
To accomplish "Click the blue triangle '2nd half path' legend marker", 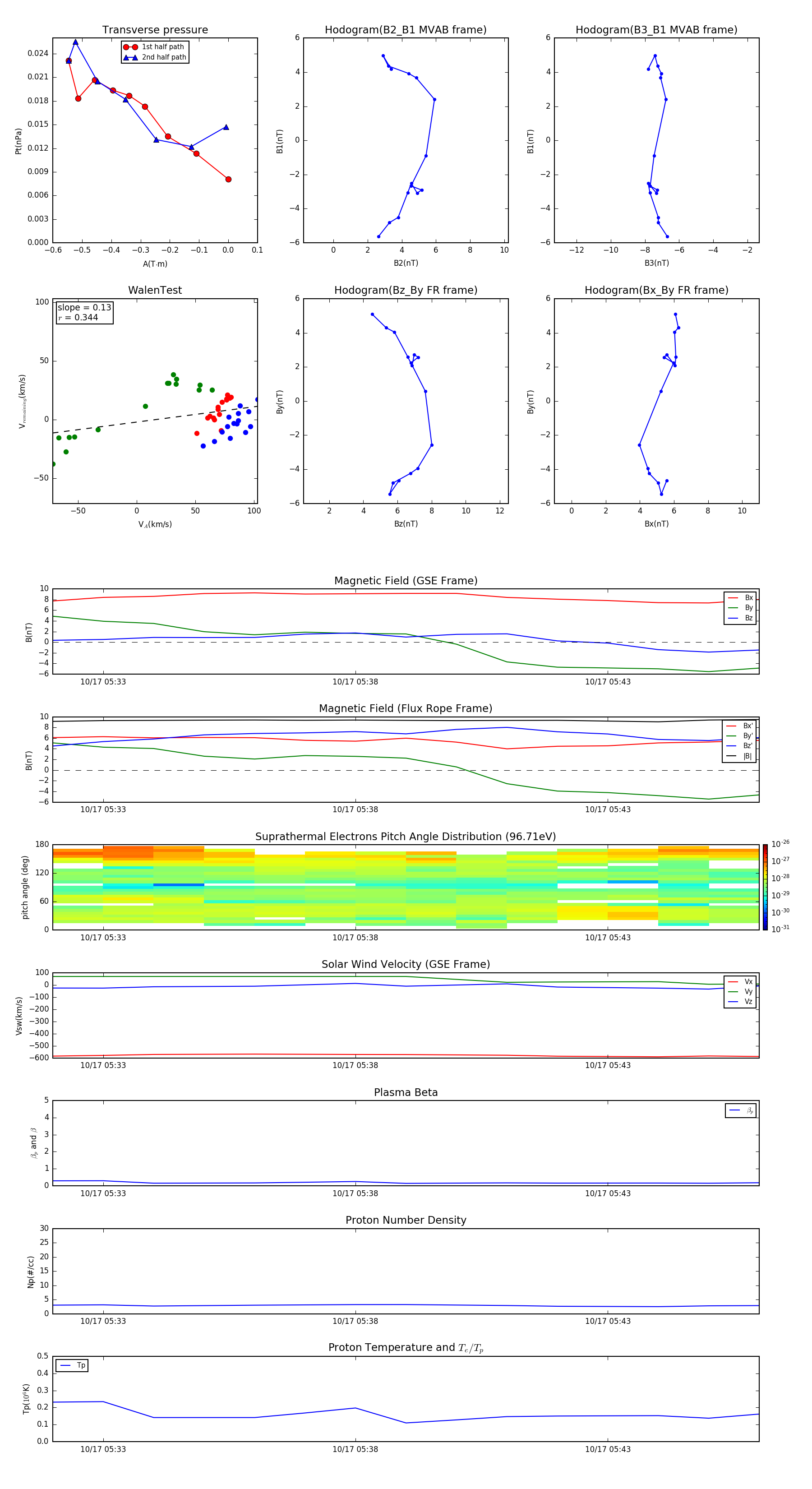I will click(x=131, y=57).
